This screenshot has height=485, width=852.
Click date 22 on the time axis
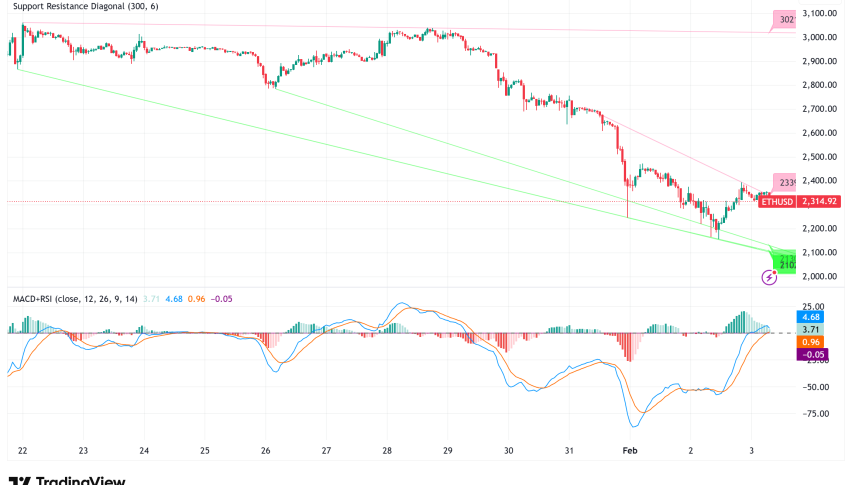point(21,450)
